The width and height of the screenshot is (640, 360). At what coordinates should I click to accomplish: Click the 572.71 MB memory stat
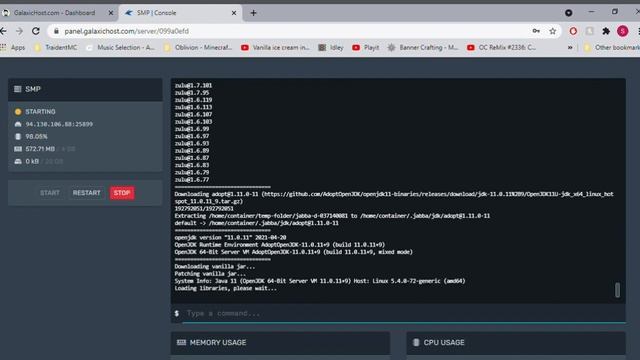click(40, 149)
